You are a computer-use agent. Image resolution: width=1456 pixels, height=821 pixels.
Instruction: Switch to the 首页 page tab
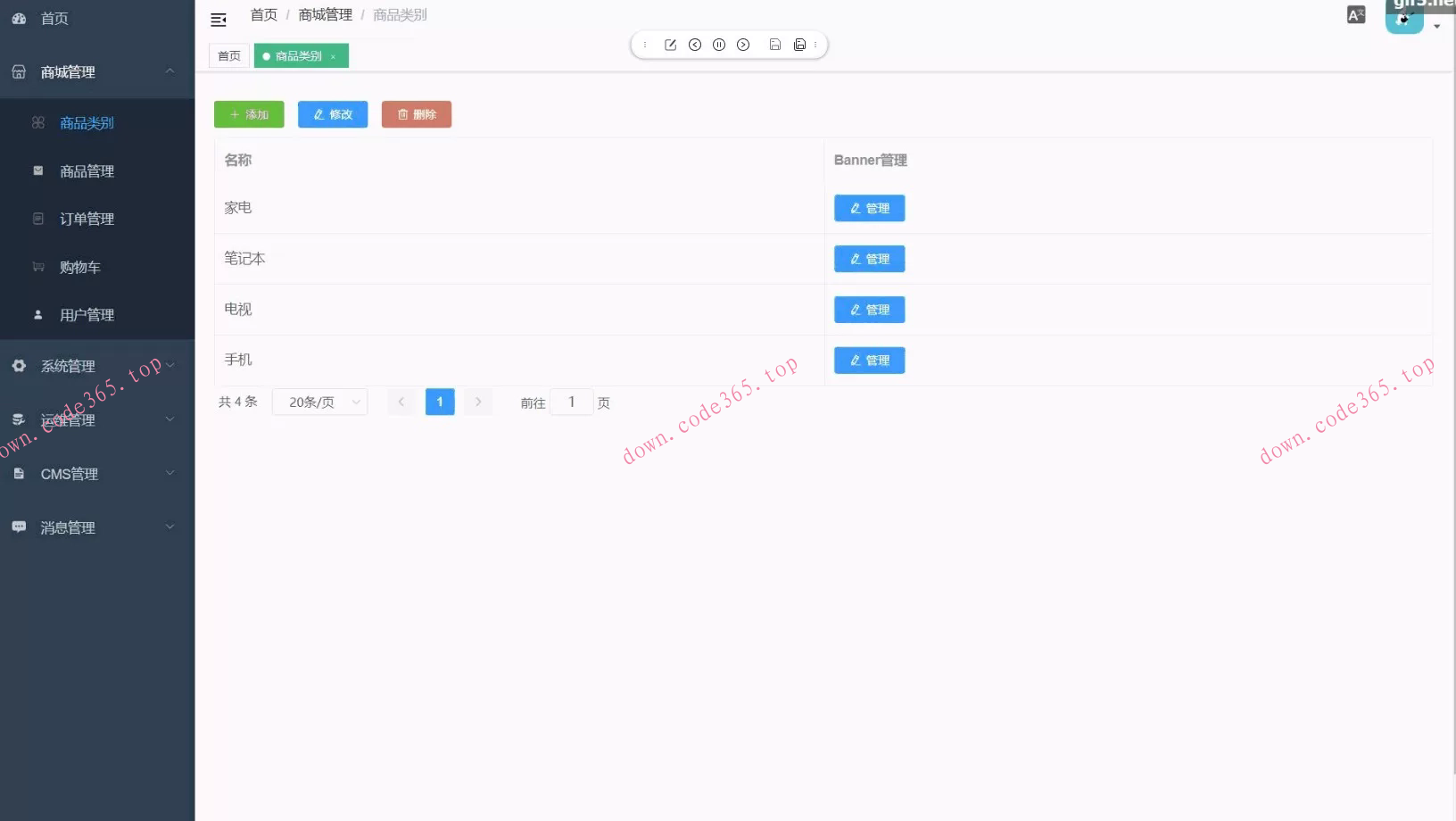229,55
